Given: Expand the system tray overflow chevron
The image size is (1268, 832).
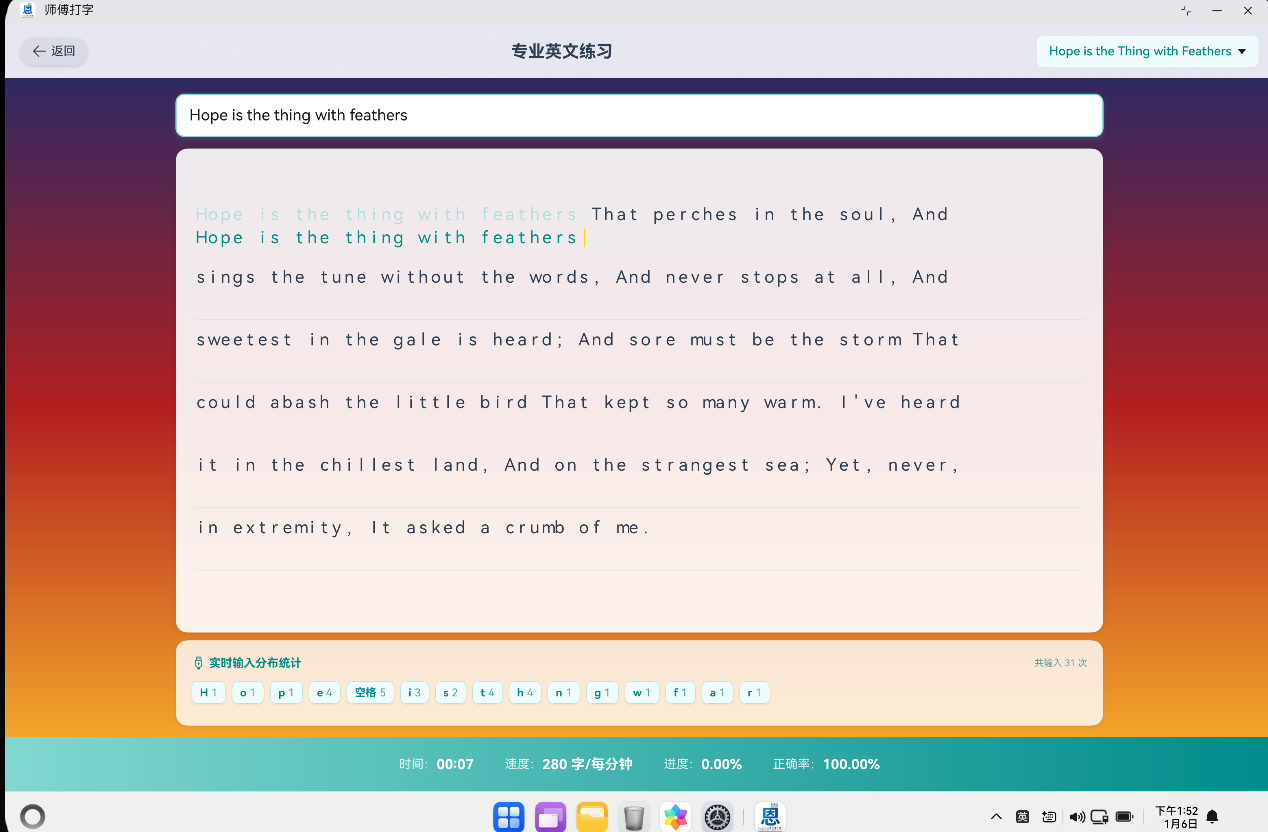Looking at the screenshot, I should pyautogui.click(x=996, y=817).
